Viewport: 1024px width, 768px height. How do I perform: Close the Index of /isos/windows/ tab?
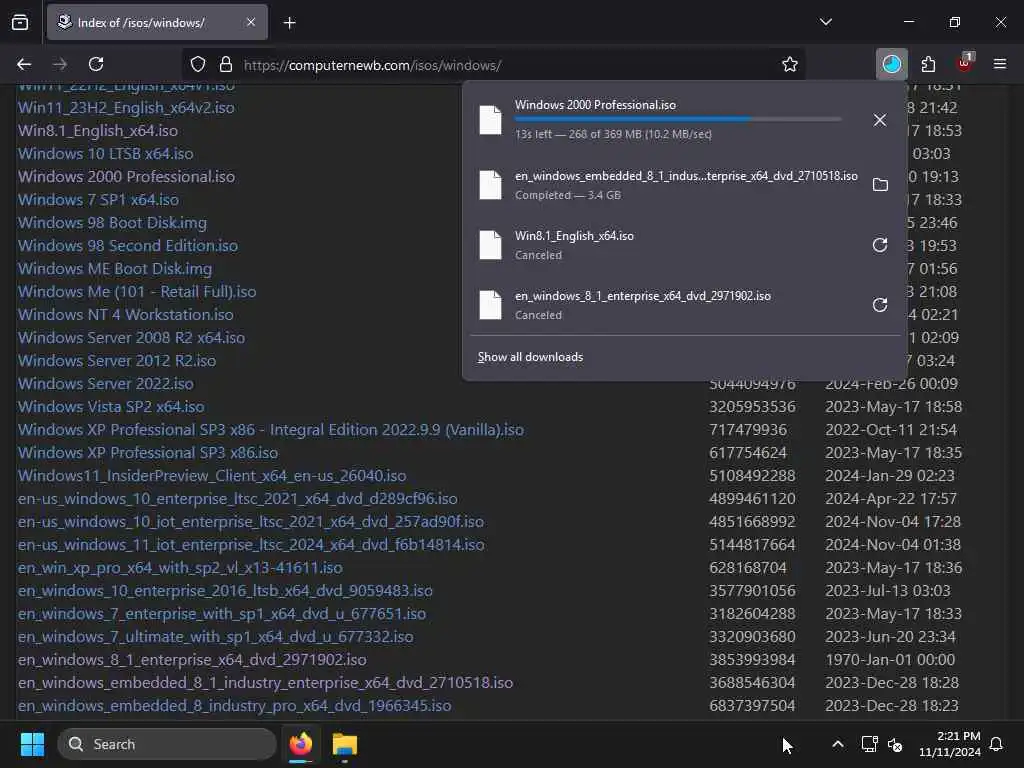click(251, 22)
